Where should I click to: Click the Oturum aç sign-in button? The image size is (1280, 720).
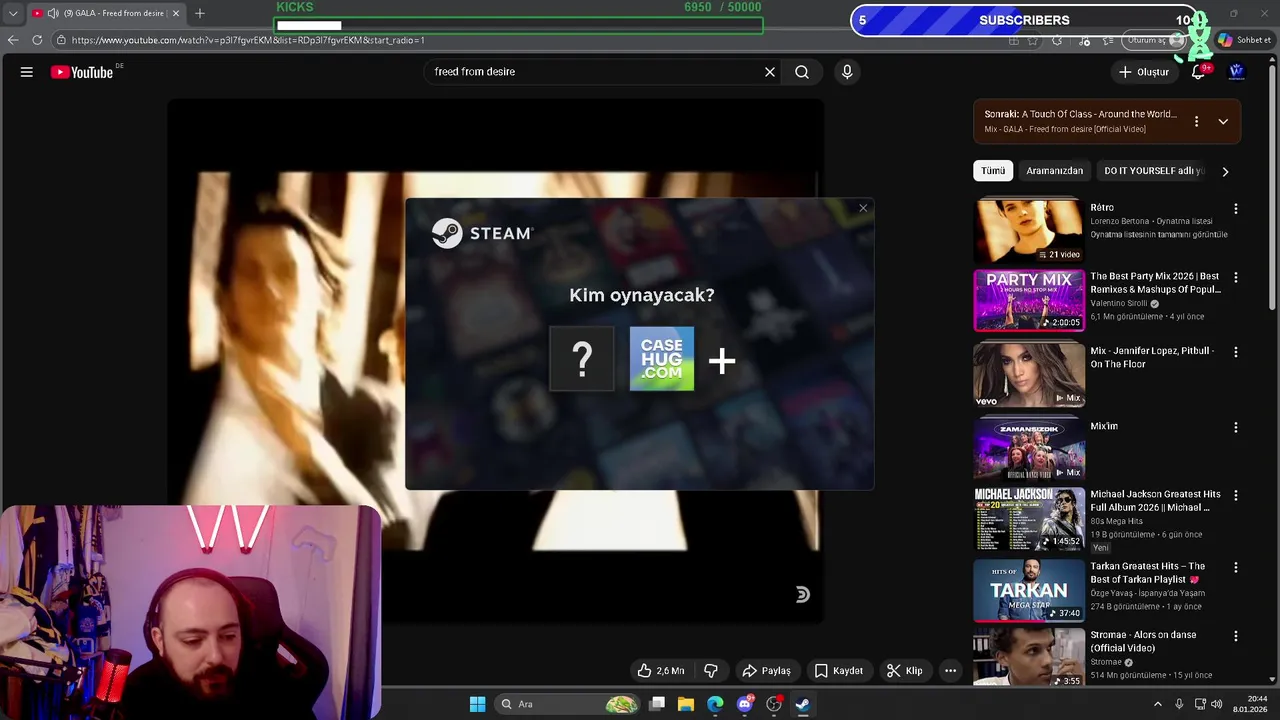pyautogui.click(x=1153, y=40)
